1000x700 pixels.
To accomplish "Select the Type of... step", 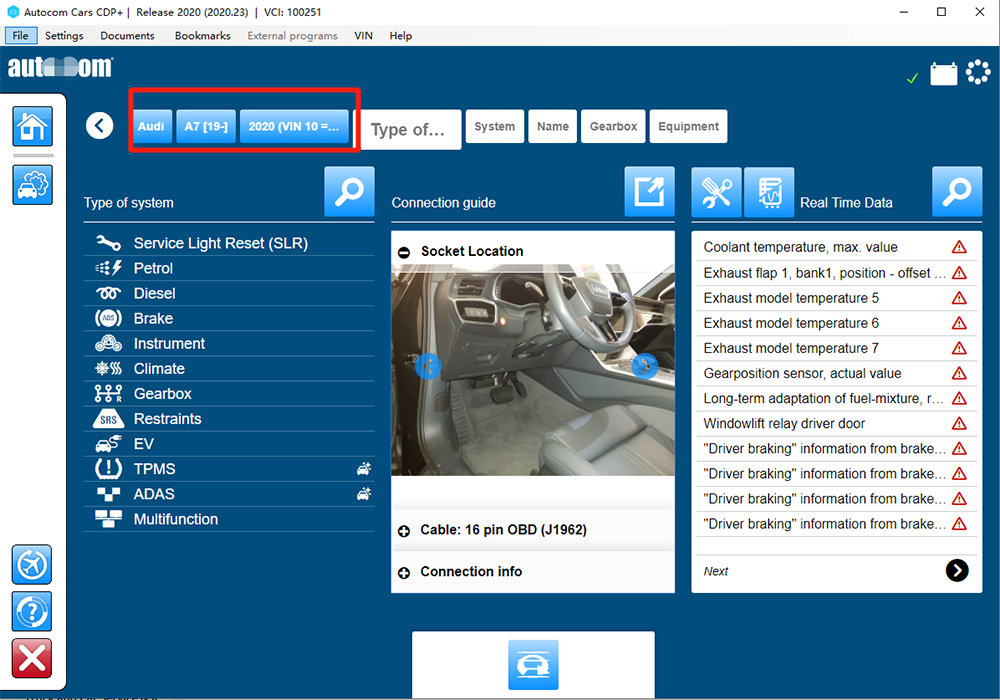I will tap(407, 129).
